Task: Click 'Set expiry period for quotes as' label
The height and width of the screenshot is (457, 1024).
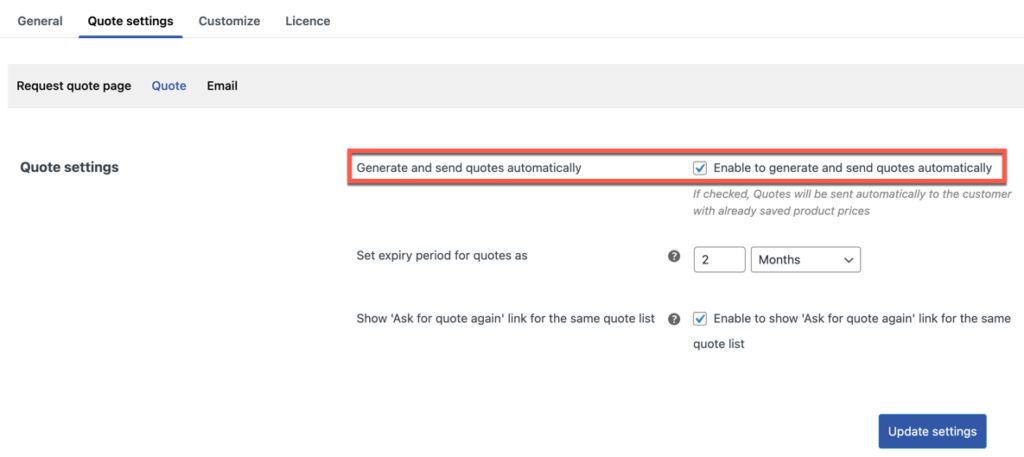Action: (x=442, y=256)
